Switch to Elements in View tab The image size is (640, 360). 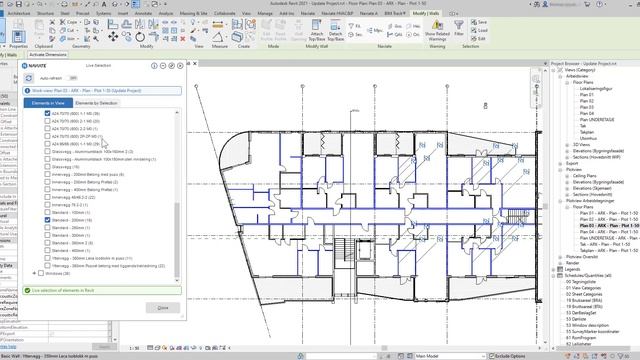[x=48, y=103]
